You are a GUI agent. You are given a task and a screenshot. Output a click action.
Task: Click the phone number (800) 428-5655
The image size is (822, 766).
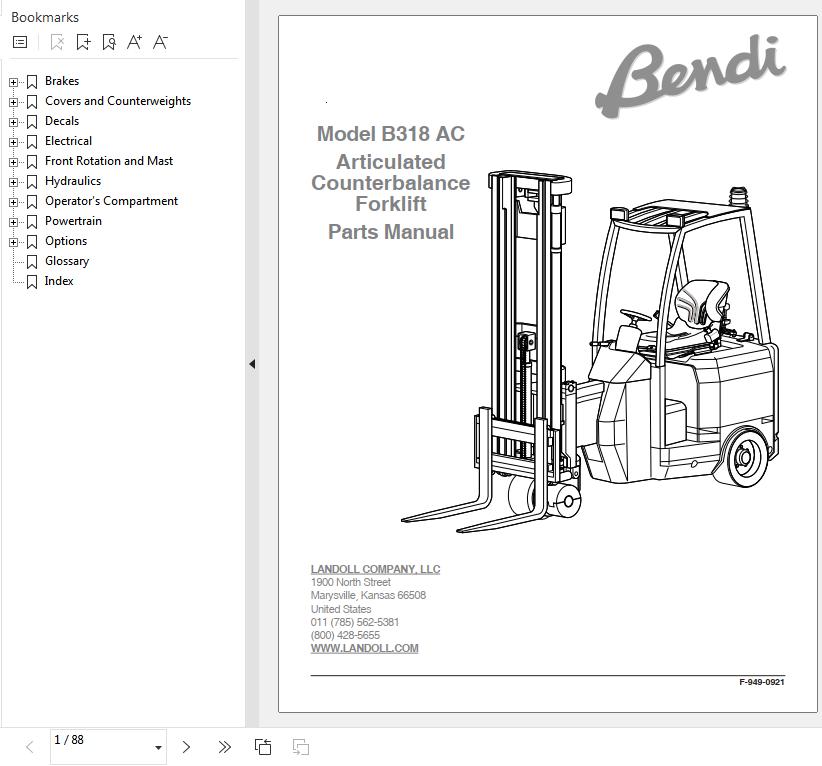(x=345, y=635)
